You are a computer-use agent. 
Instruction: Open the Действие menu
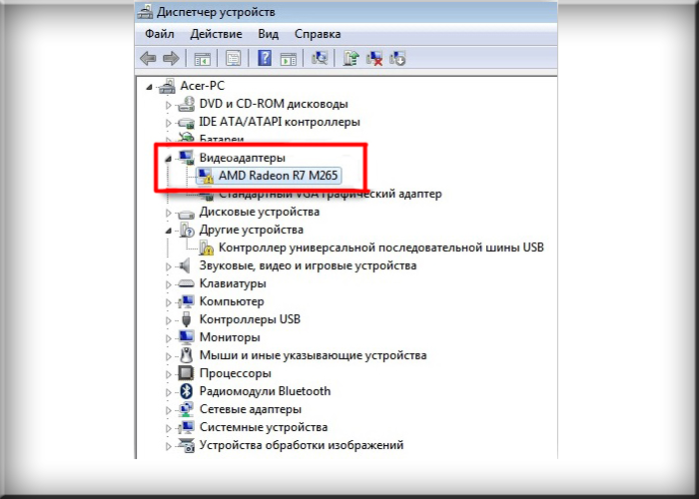216,34
